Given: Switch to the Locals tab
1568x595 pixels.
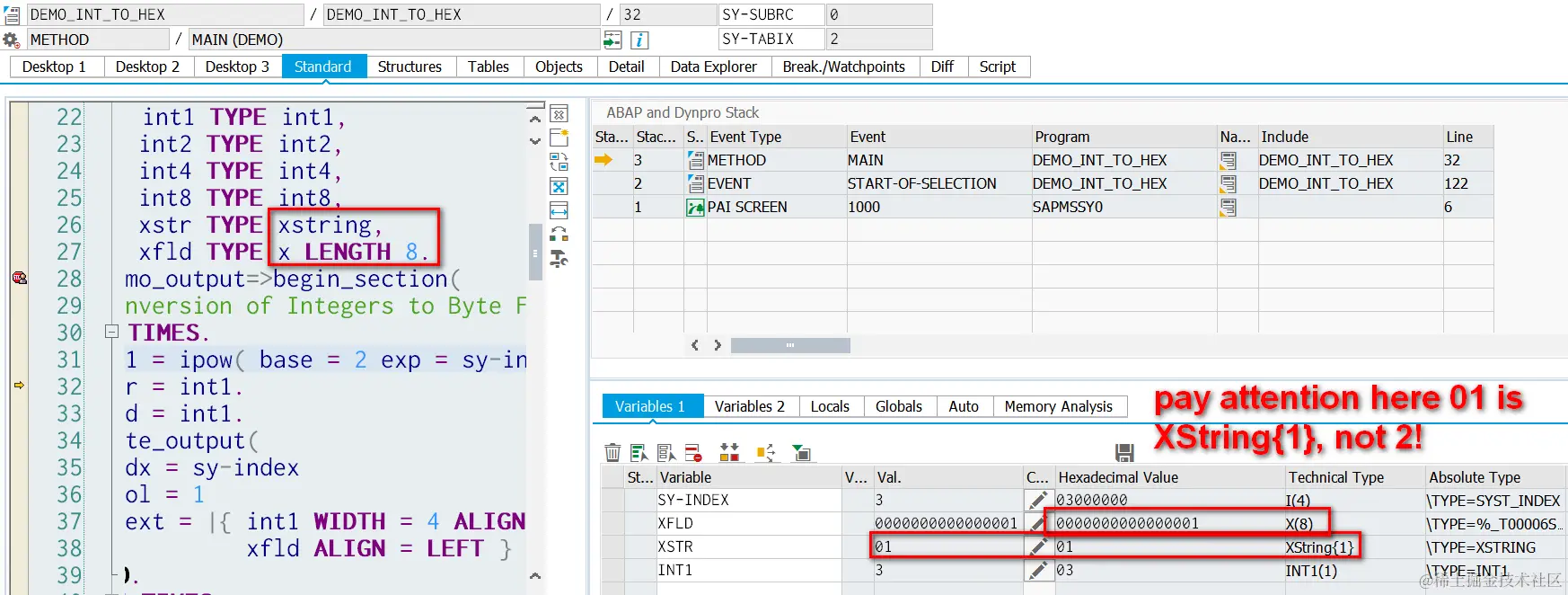Looking at the screenshot, I should click(x=830, y=406).
